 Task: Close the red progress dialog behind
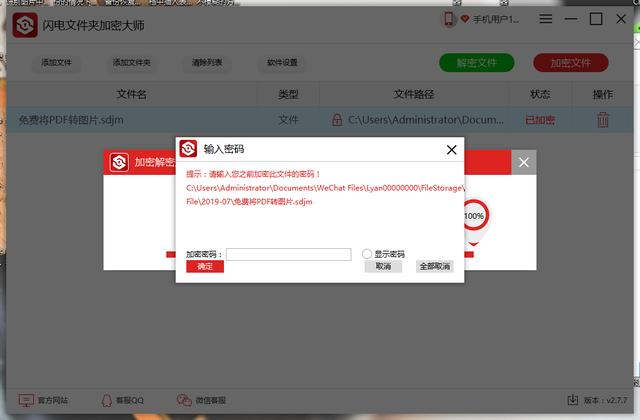524,162
